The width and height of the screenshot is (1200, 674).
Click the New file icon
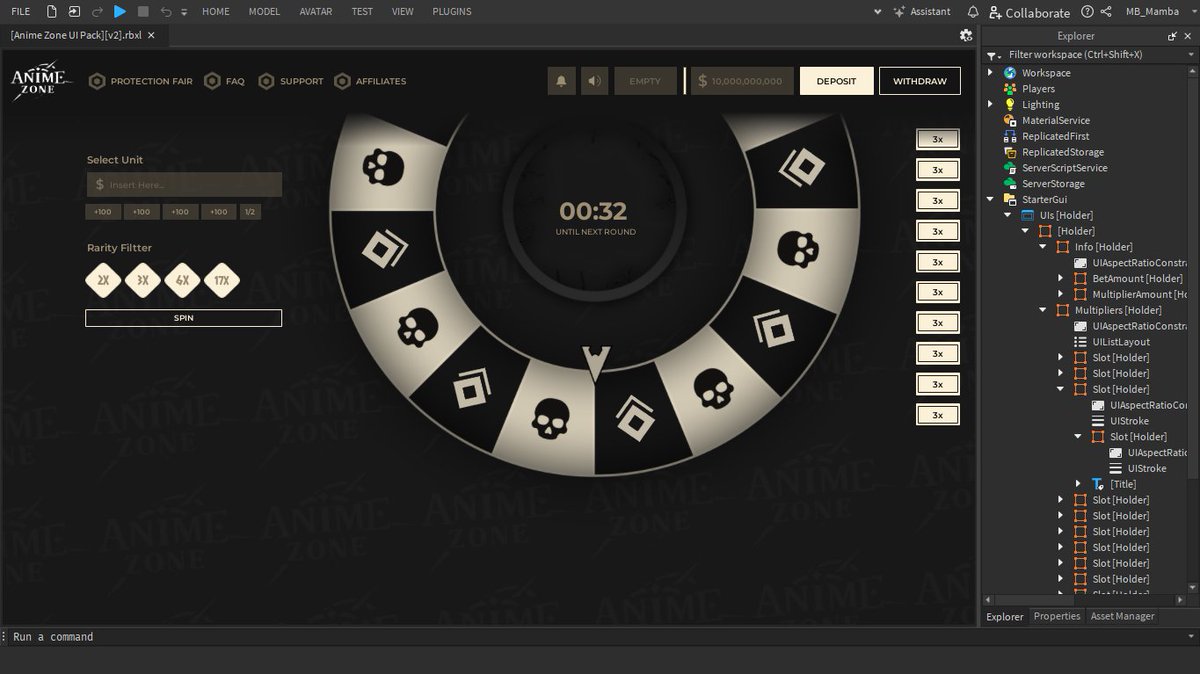click(x=50, y=12)
